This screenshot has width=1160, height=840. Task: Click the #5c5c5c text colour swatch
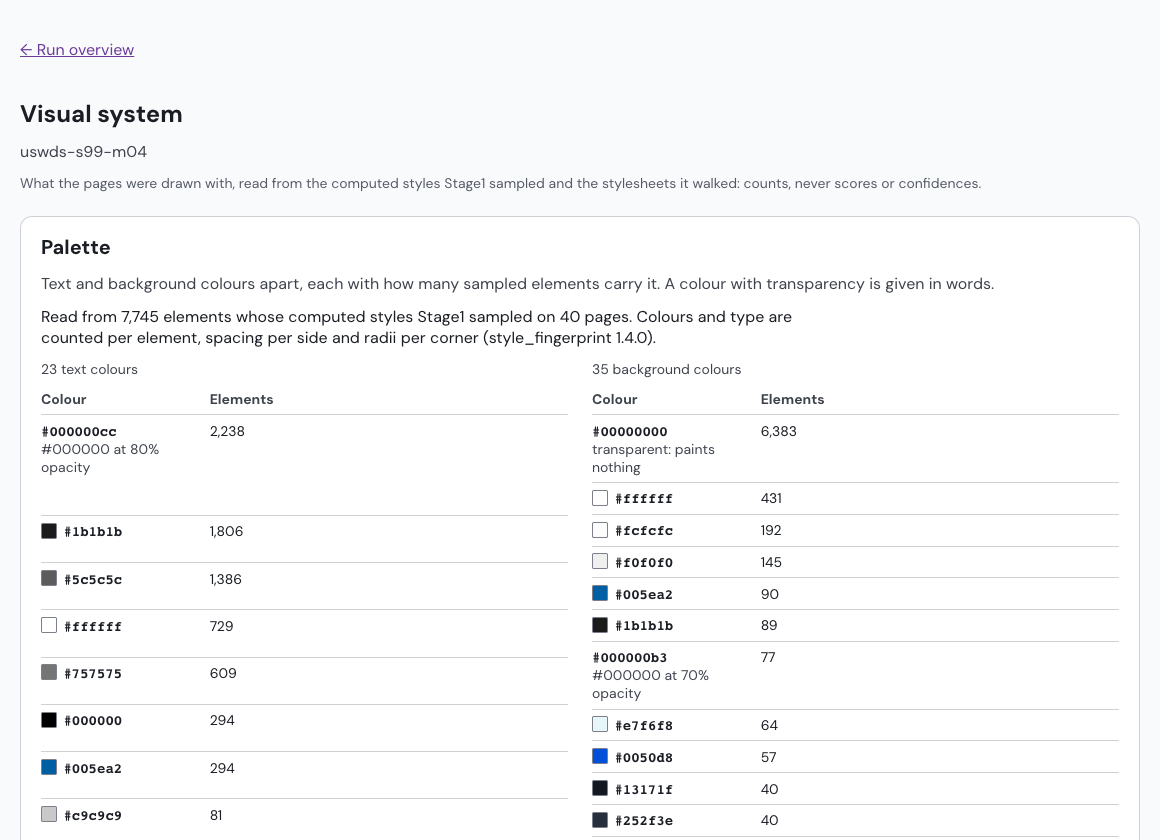point(49,578)
